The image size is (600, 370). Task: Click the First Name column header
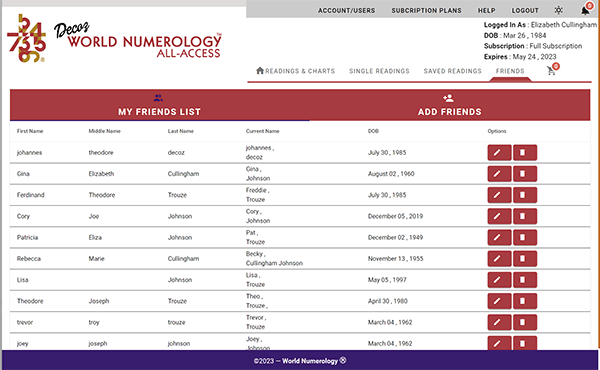pos(30,131)
